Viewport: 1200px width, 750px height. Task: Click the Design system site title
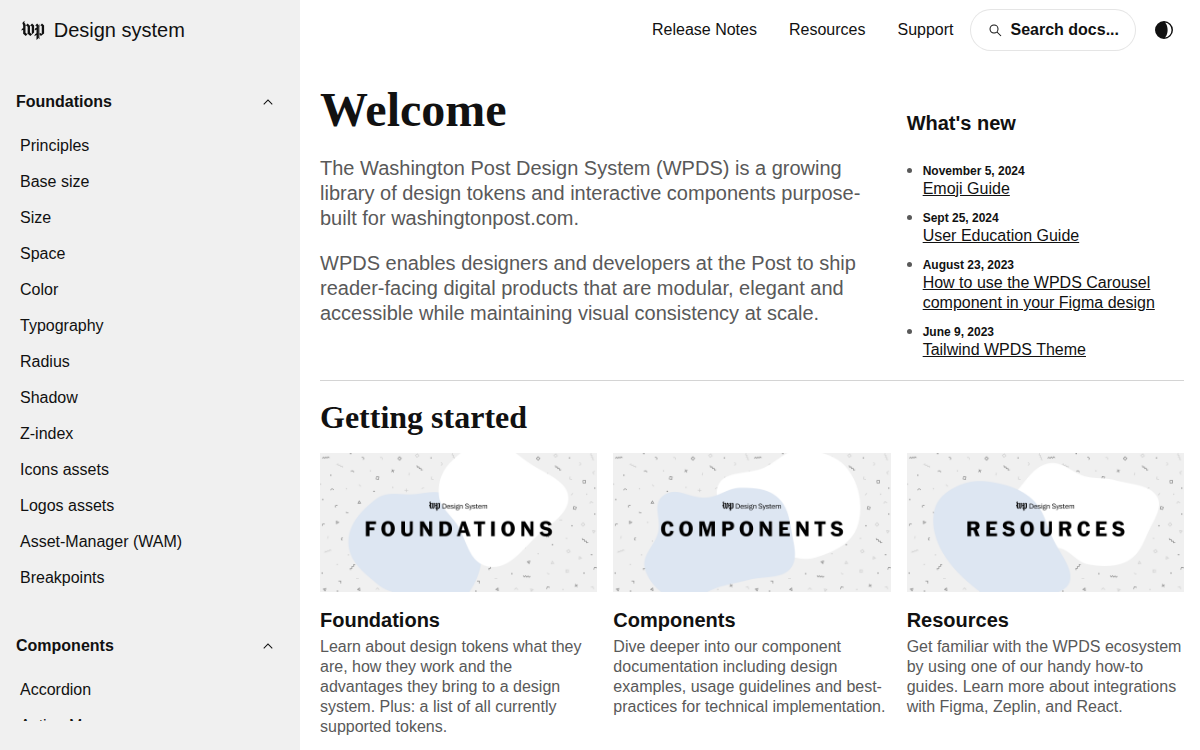click(119, 30)
